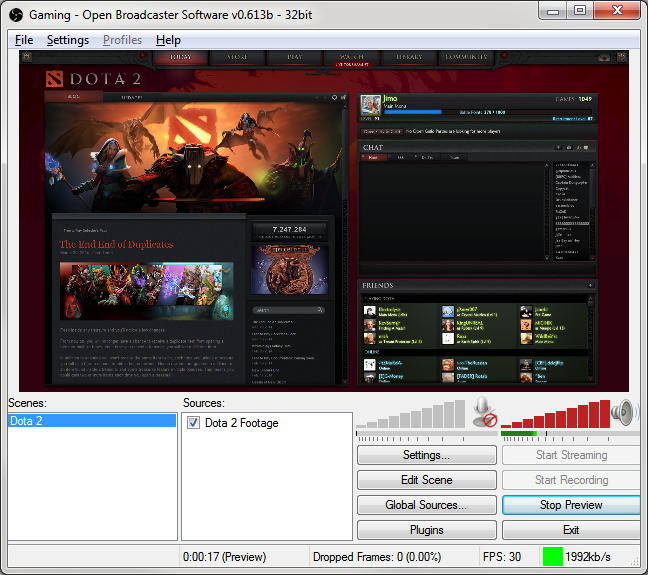Stop the preview
The width and height of the screenshot is (648, 575).
(571, 505)
